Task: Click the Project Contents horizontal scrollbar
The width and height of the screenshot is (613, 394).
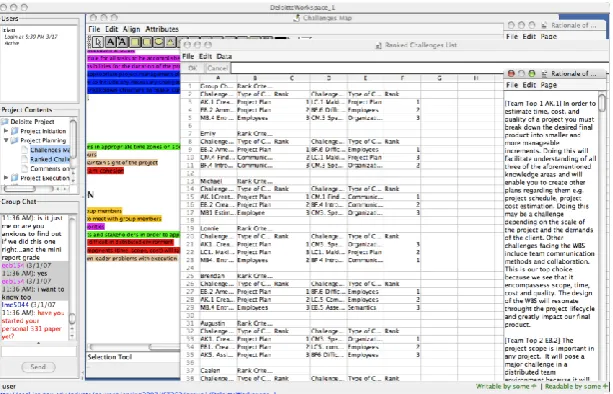Action: pos(38,189)
